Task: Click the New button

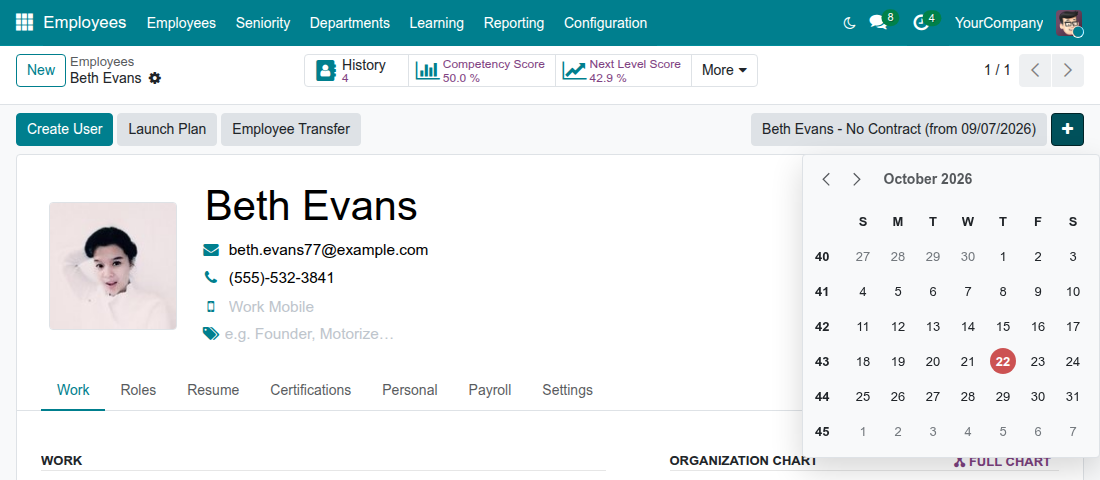Action: (41, 70)
